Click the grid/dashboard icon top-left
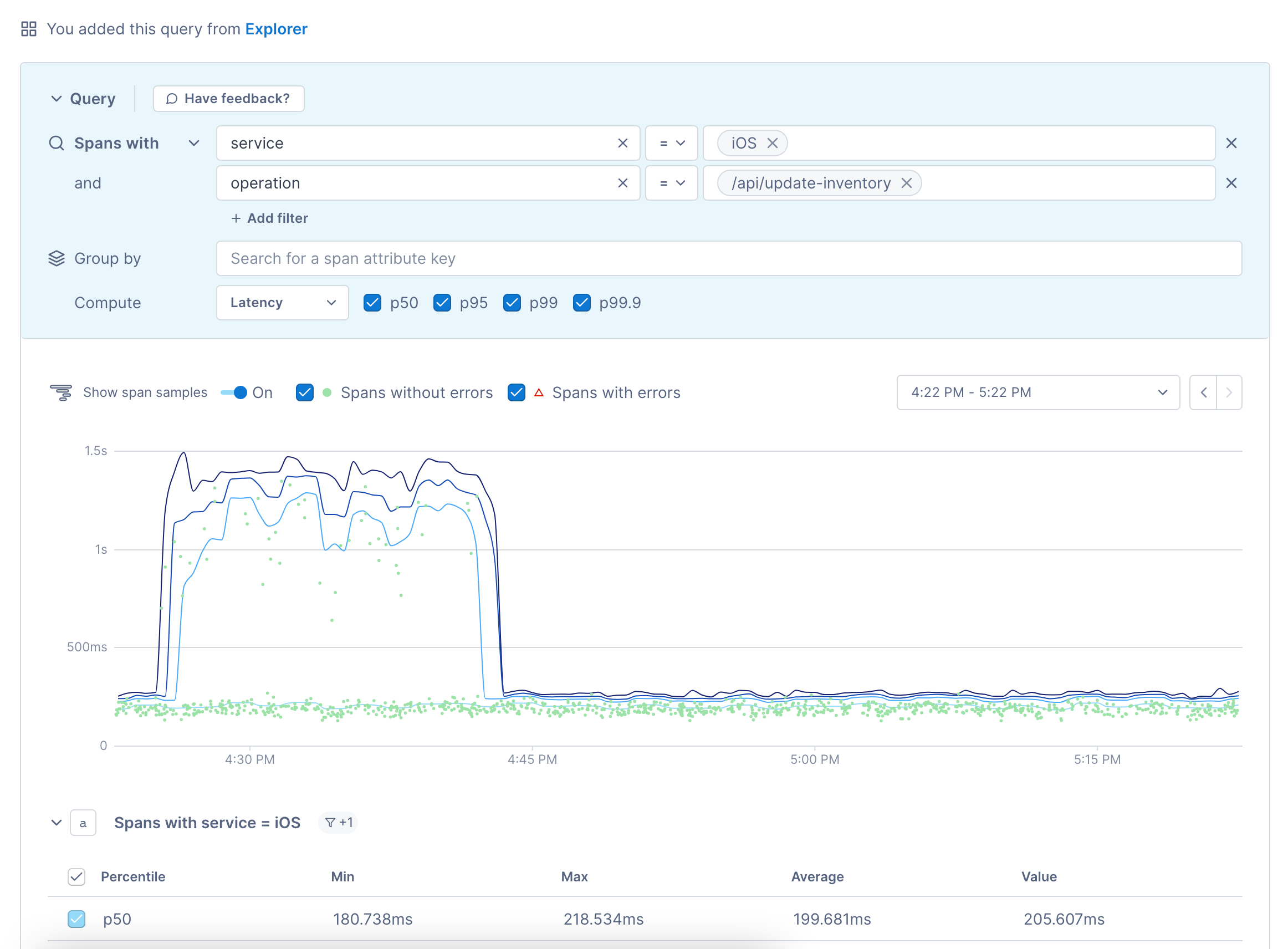The image size is (1288, 949). coord(28,28)
